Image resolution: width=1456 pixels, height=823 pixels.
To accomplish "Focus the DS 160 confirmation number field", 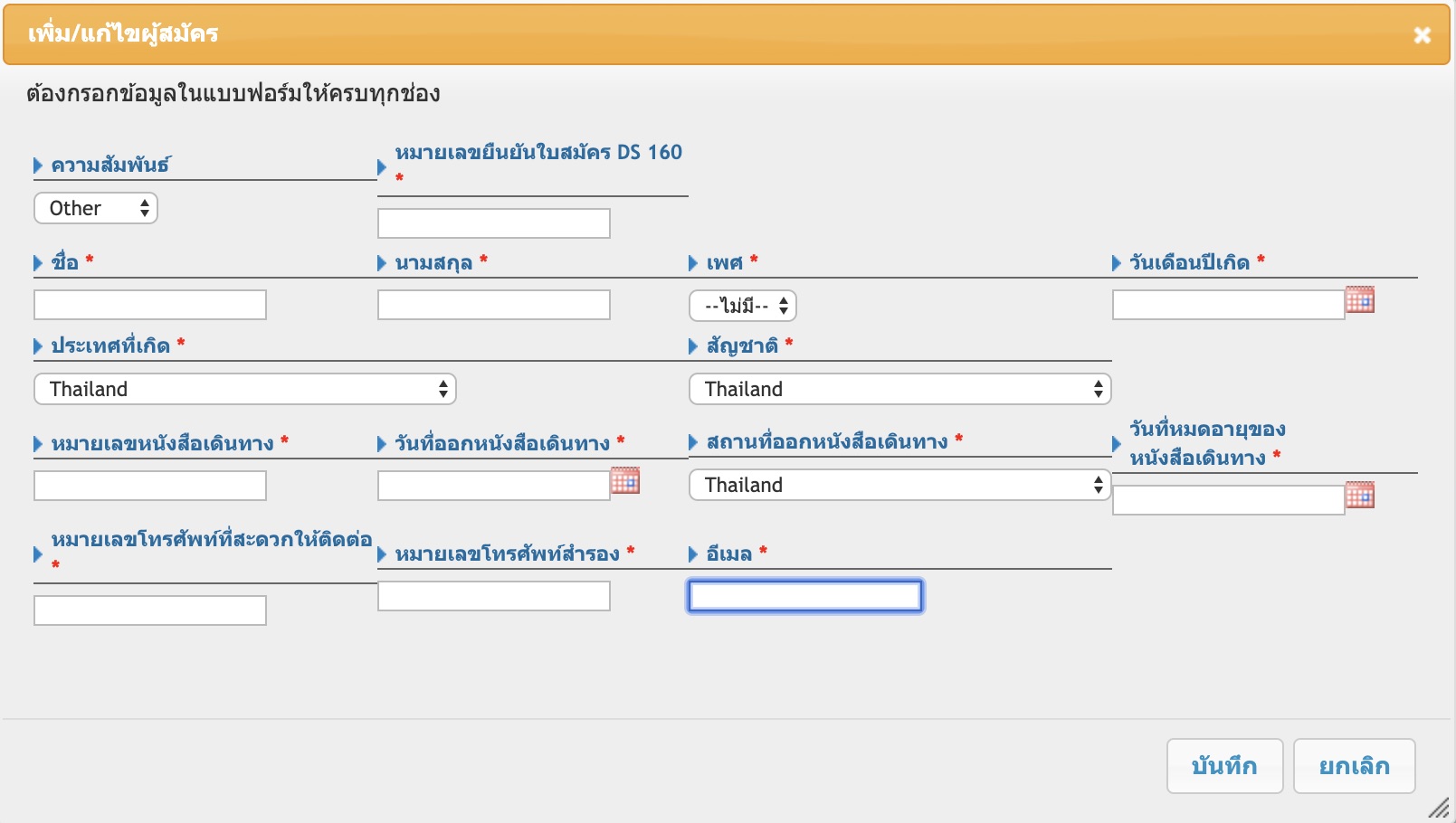I will [x=494, y=223].
